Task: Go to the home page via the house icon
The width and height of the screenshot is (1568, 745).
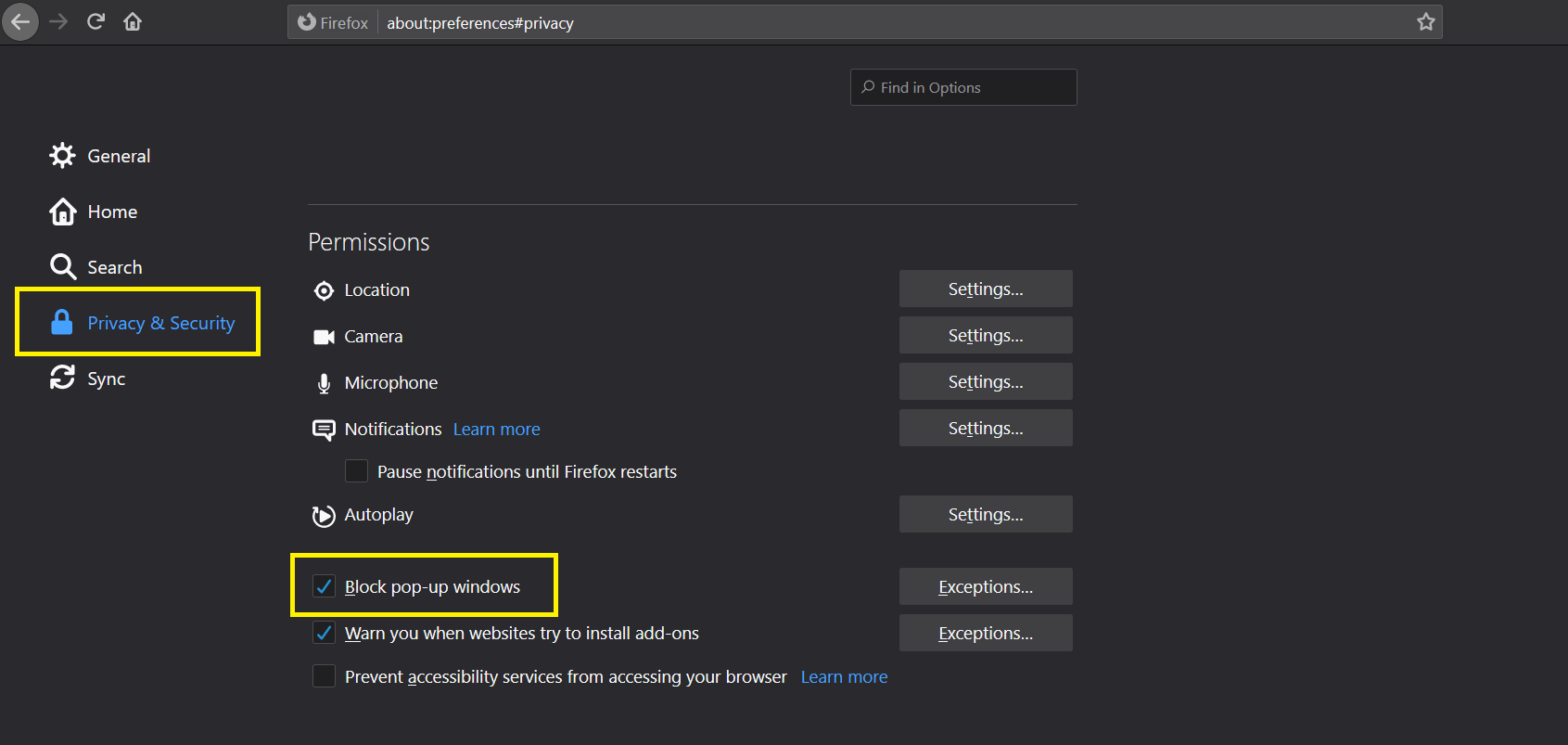Action: (133, 22)
